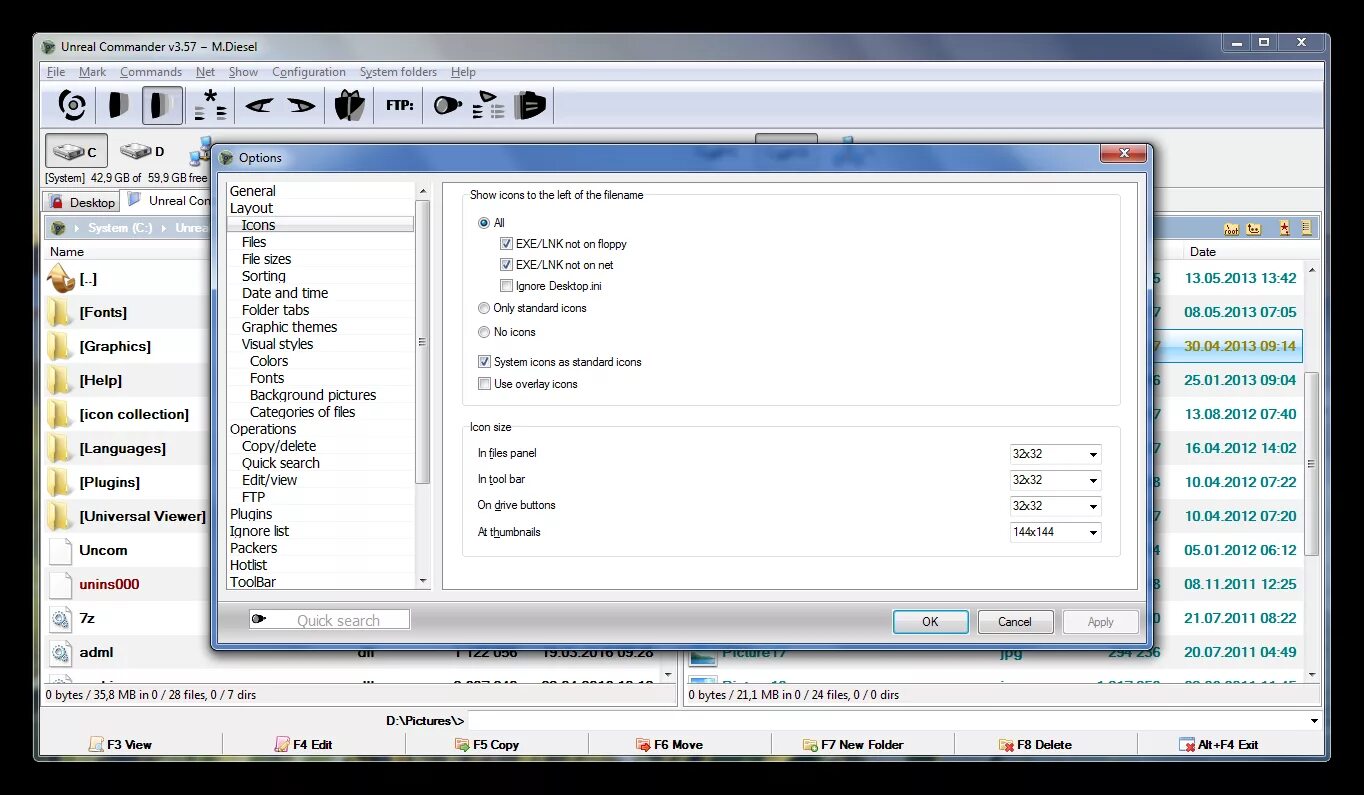
Task: Click the FTP: toolbar button
Action: tap(400, 104)
